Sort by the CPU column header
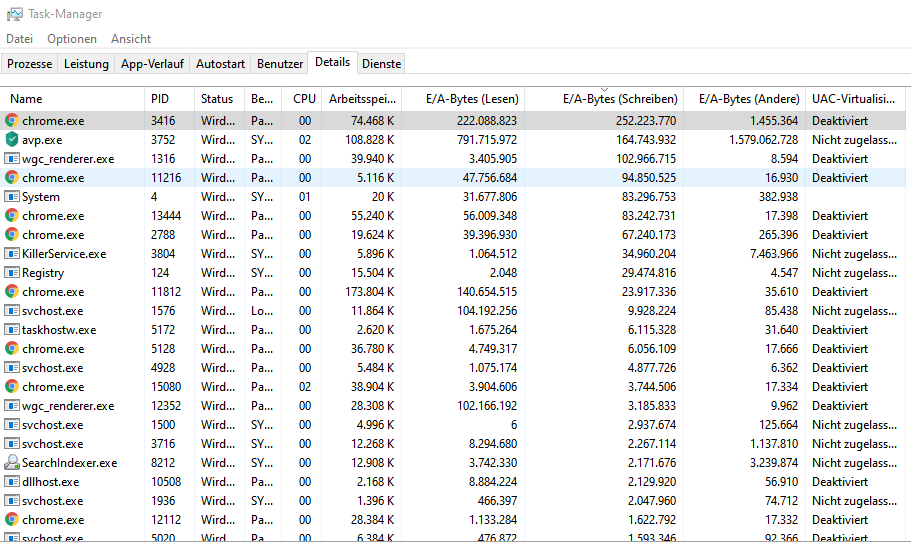911x543 pixels. (302, 99)
